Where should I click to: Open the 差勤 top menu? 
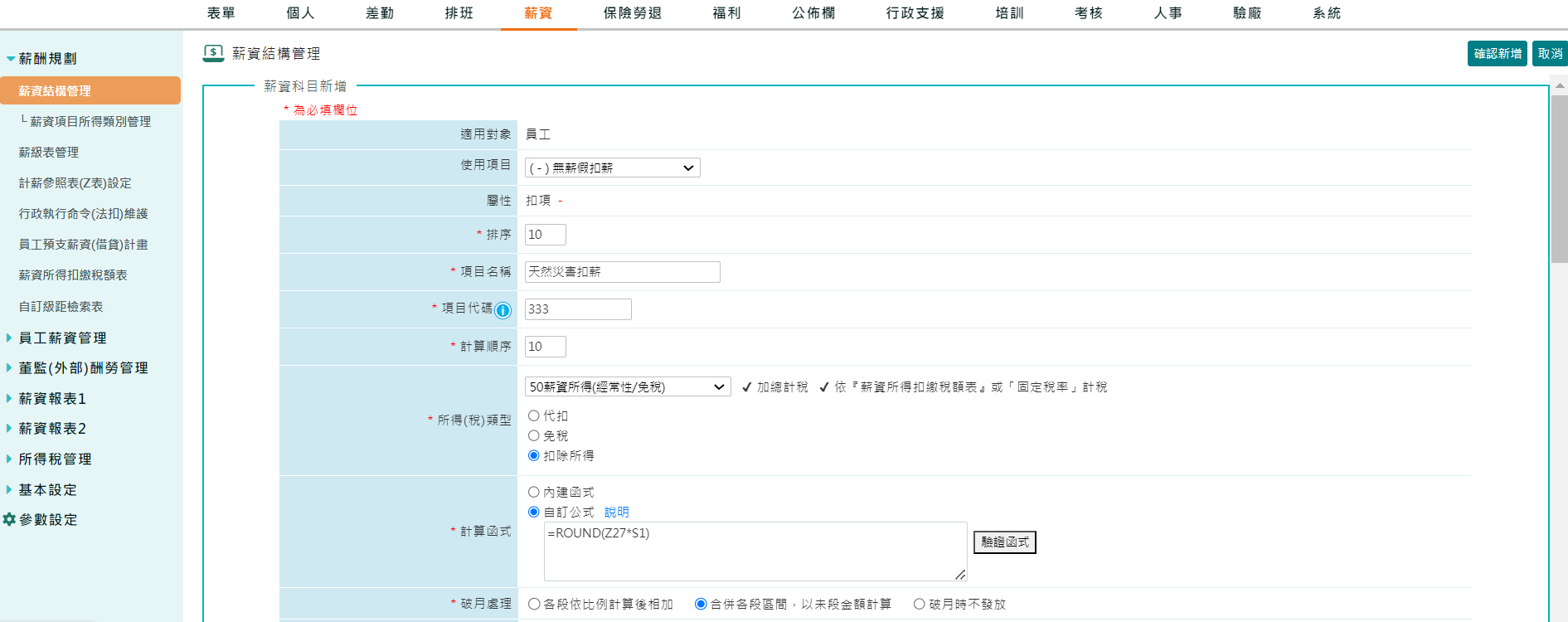pos(380,13)
